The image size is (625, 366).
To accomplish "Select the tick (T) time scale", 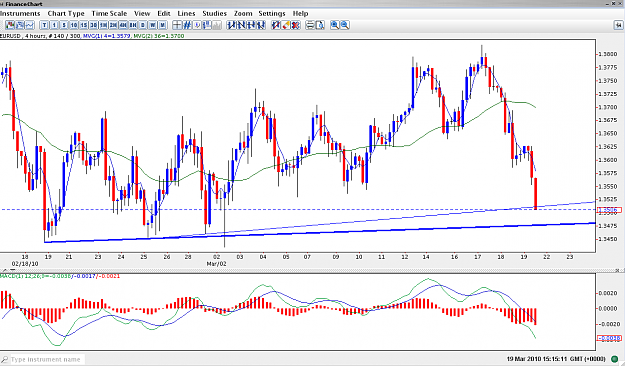I will point(44,25).
